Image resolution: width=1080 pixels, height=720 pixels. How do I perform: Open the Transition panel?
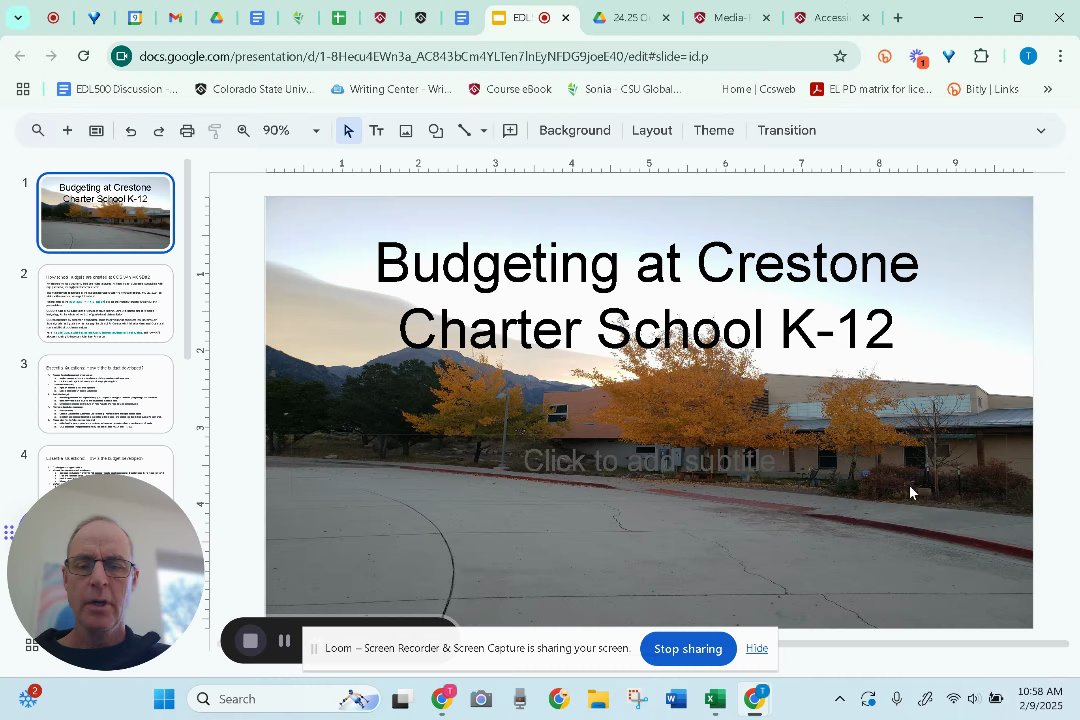click(x=786, y=131)
